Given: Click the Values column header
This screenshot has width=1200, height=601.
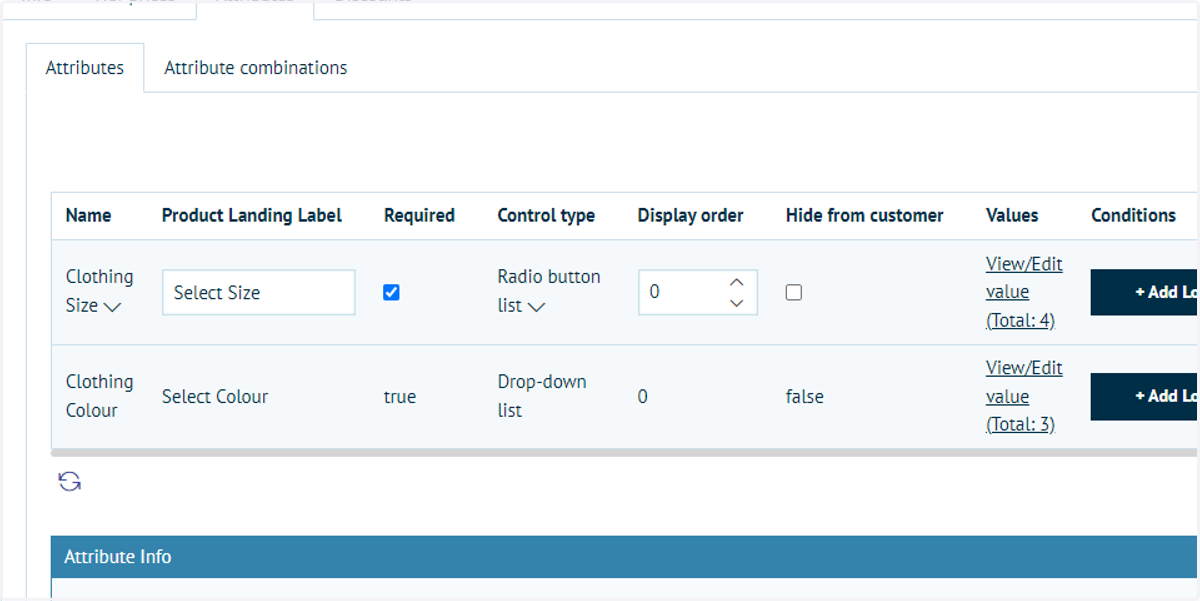Looking at the screenshot, I should point(1012,215).
